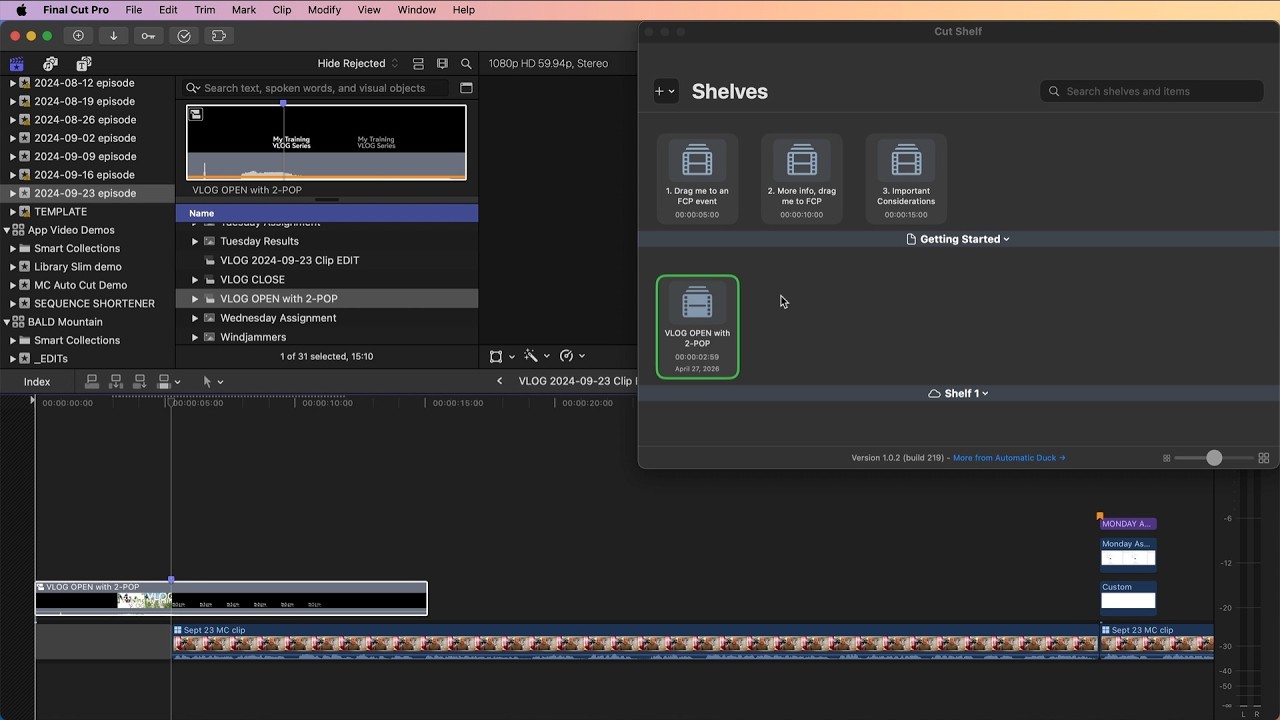1280x720 pixels.
Task: Click the timeline Index button
Action: [x=37, y=382]
